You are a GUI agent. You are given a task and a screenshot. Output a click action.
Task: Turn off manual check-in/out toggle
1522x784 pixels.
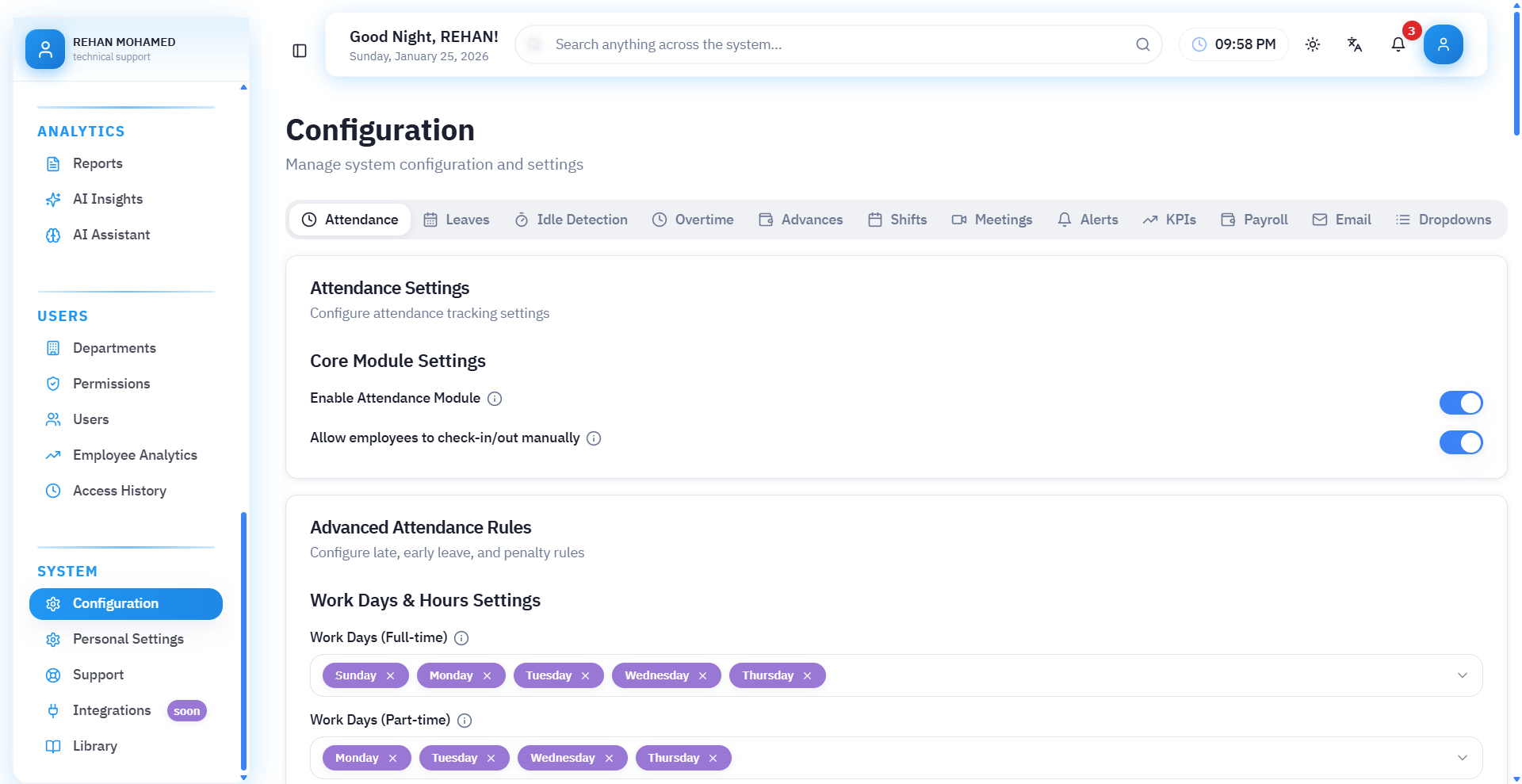click(1460, 442)
